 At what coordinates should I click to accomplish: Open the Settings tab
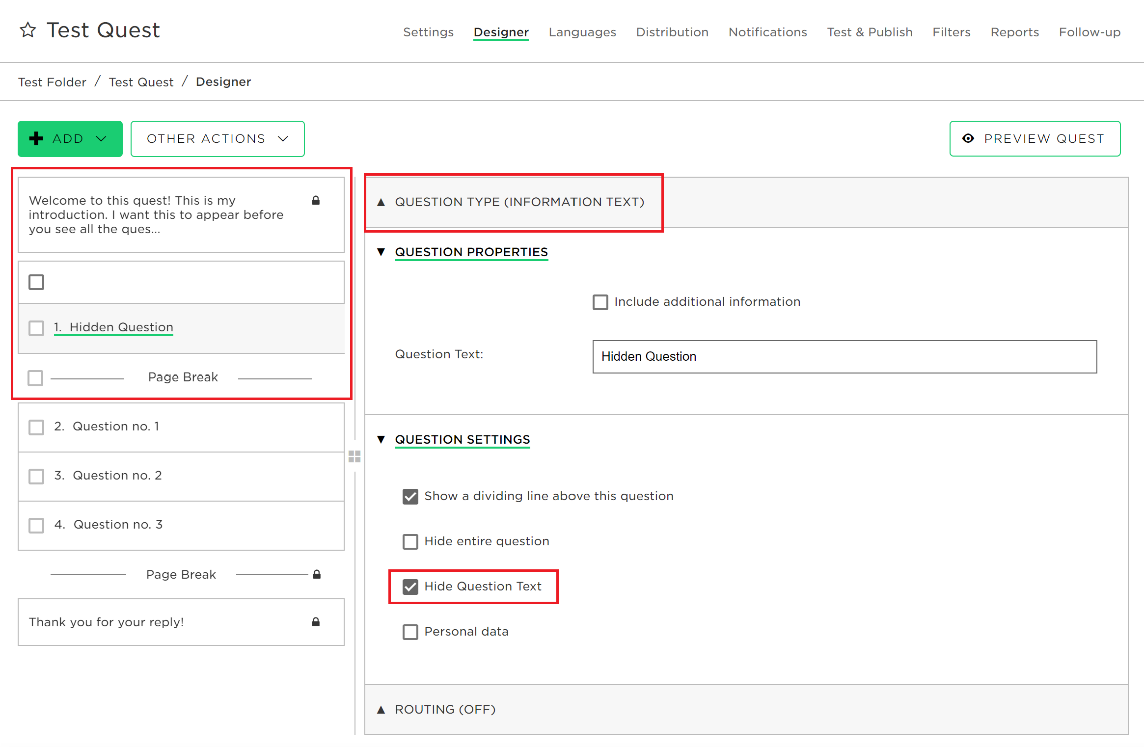(428, 32)
